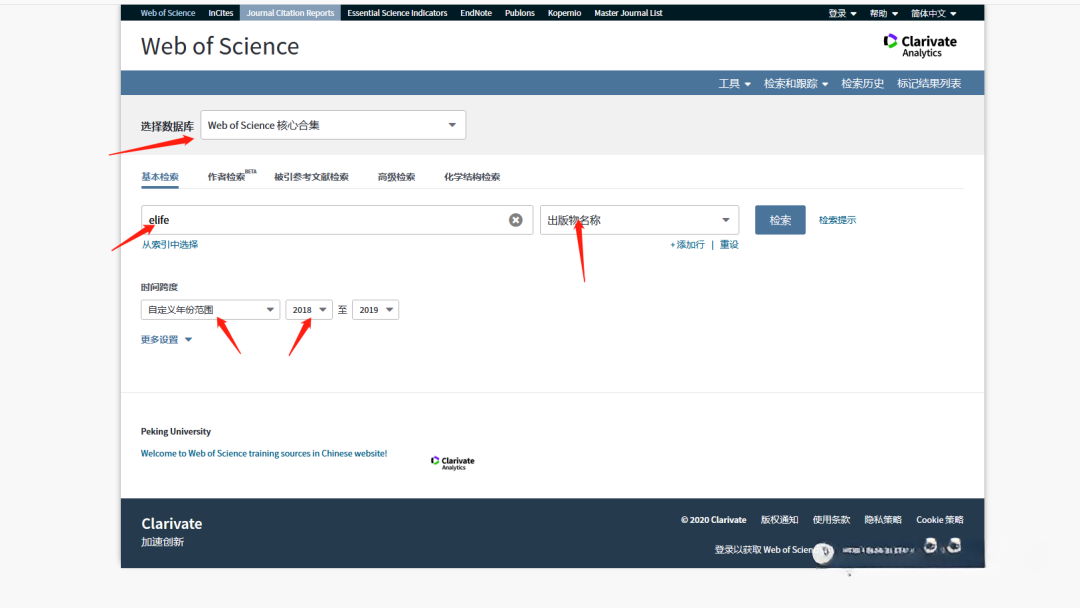Viewport: 1080px width, 608px height.
Task: Open the 2018 start year dropdown
Action: click(309, 310)
